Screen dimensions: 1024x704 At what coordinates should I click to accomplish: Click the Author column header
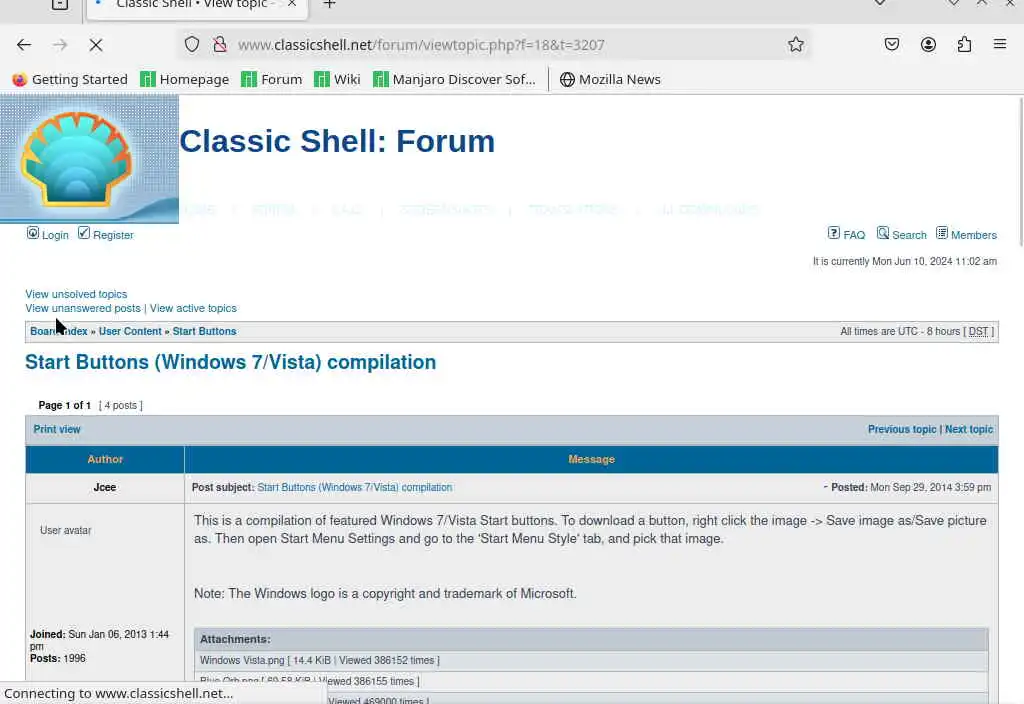(105, 459)
